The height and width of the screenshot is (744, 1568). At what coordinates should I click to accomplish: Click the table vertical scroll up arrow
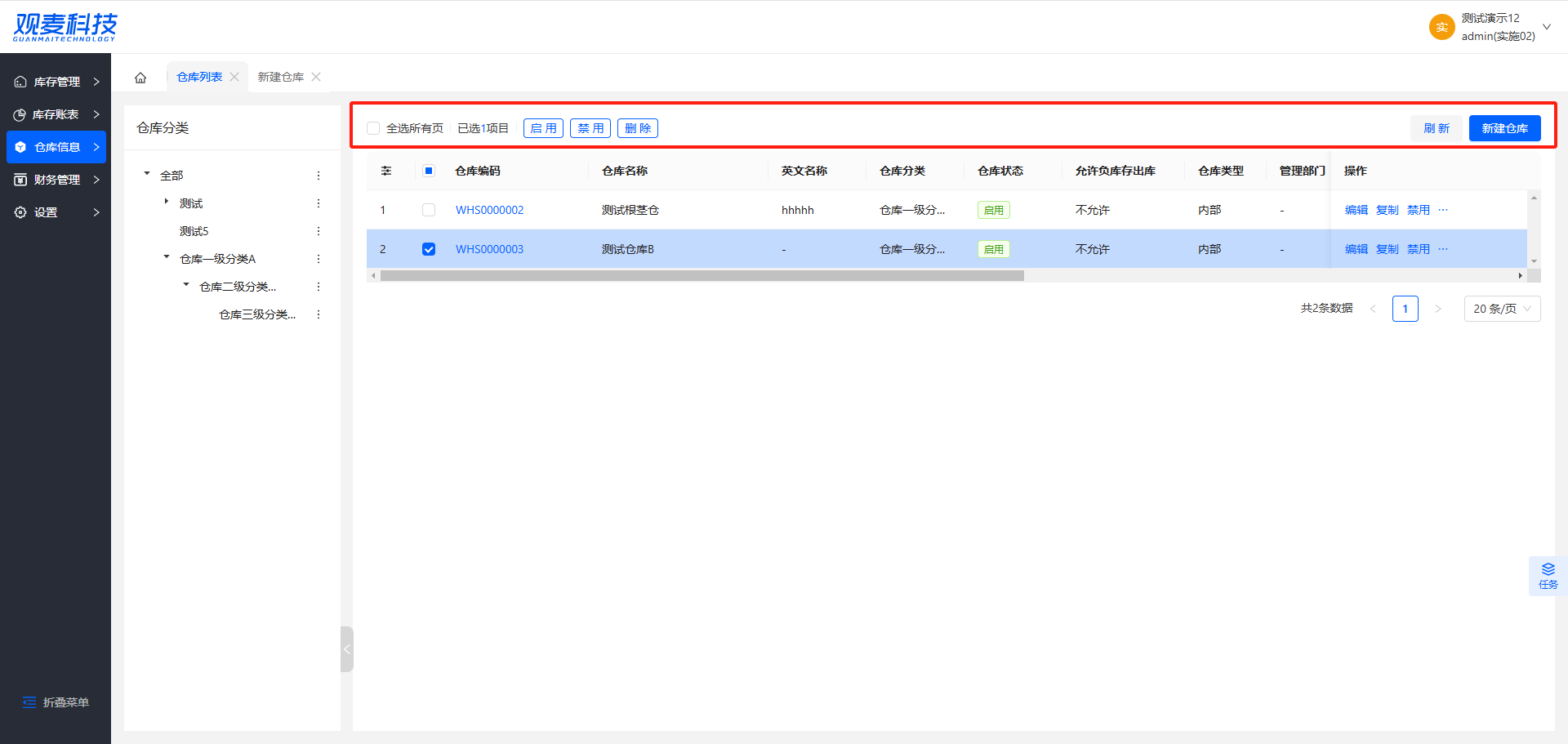[x=1534, y=198]
